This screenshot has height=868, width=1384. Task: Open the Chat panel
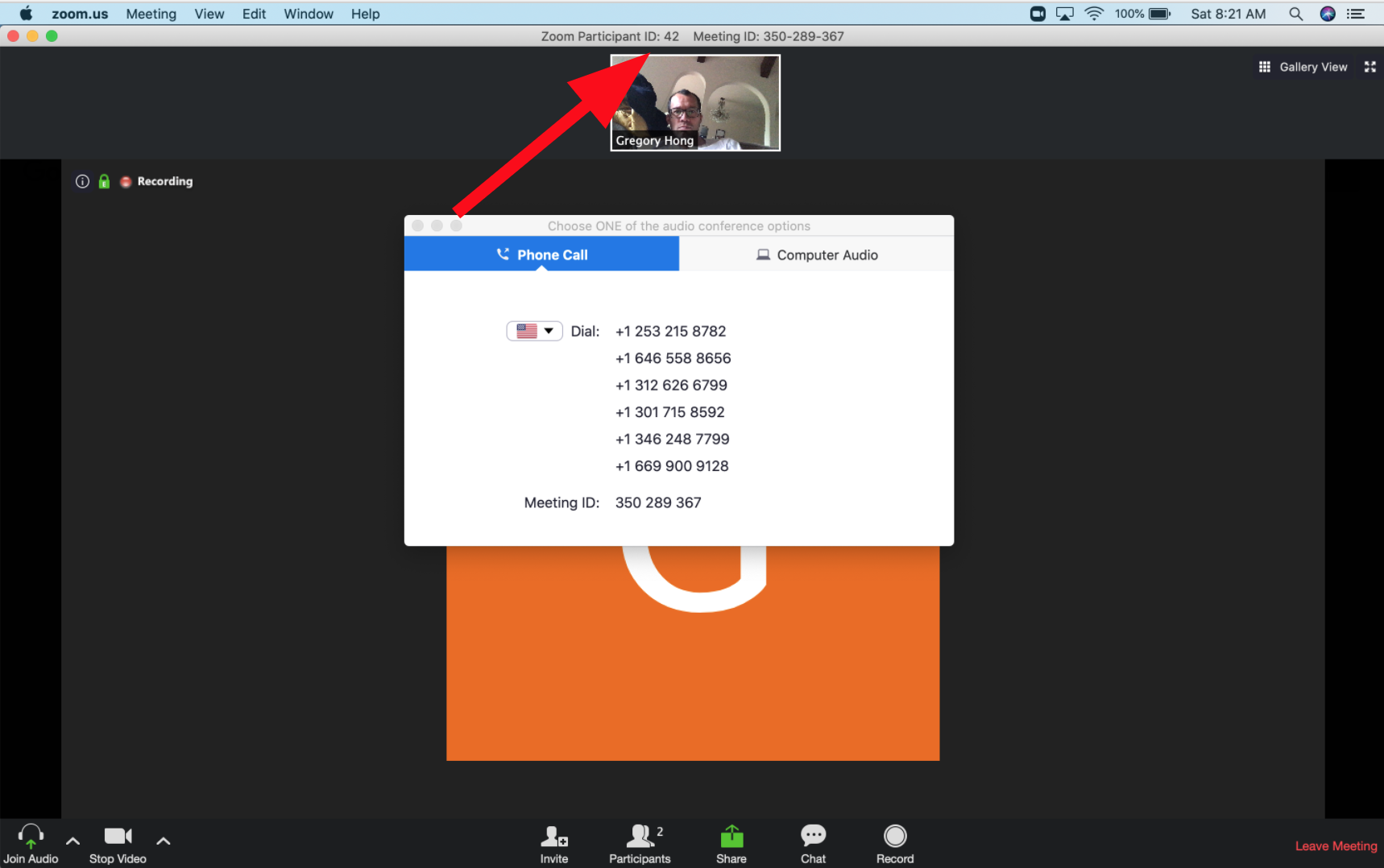coord(814,844)
